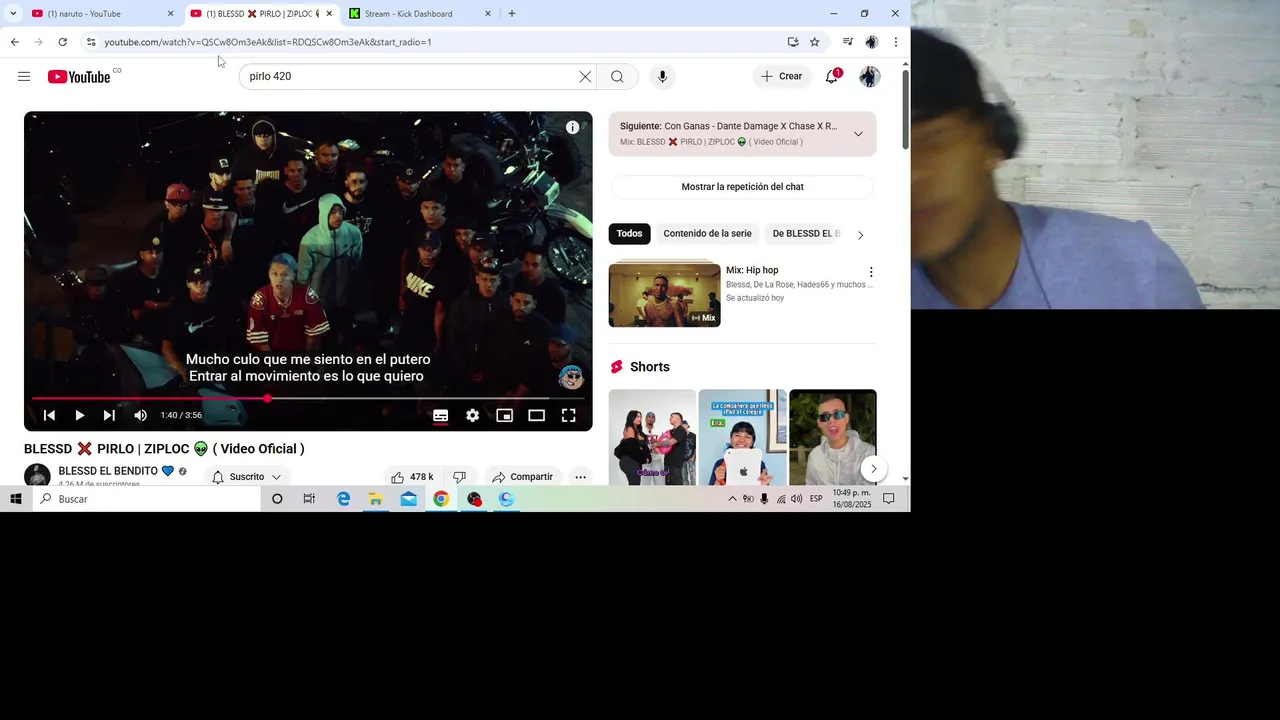Open the first Shorts thumbnail
The height and width of the screenshot is (720, 1280).
pos(652,438)
